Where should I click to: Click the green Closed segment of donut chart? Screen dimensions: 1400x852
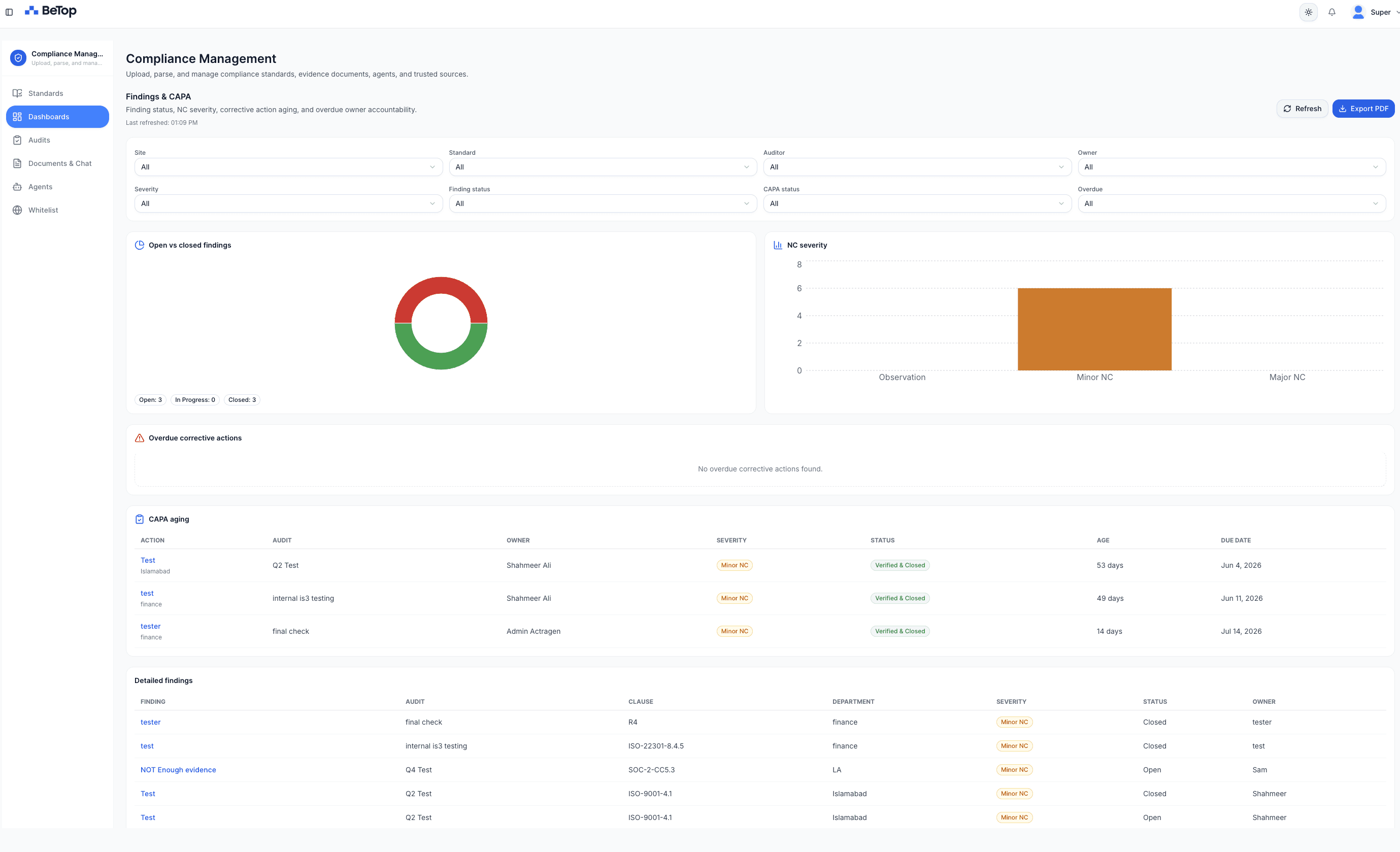click(441, 361)
